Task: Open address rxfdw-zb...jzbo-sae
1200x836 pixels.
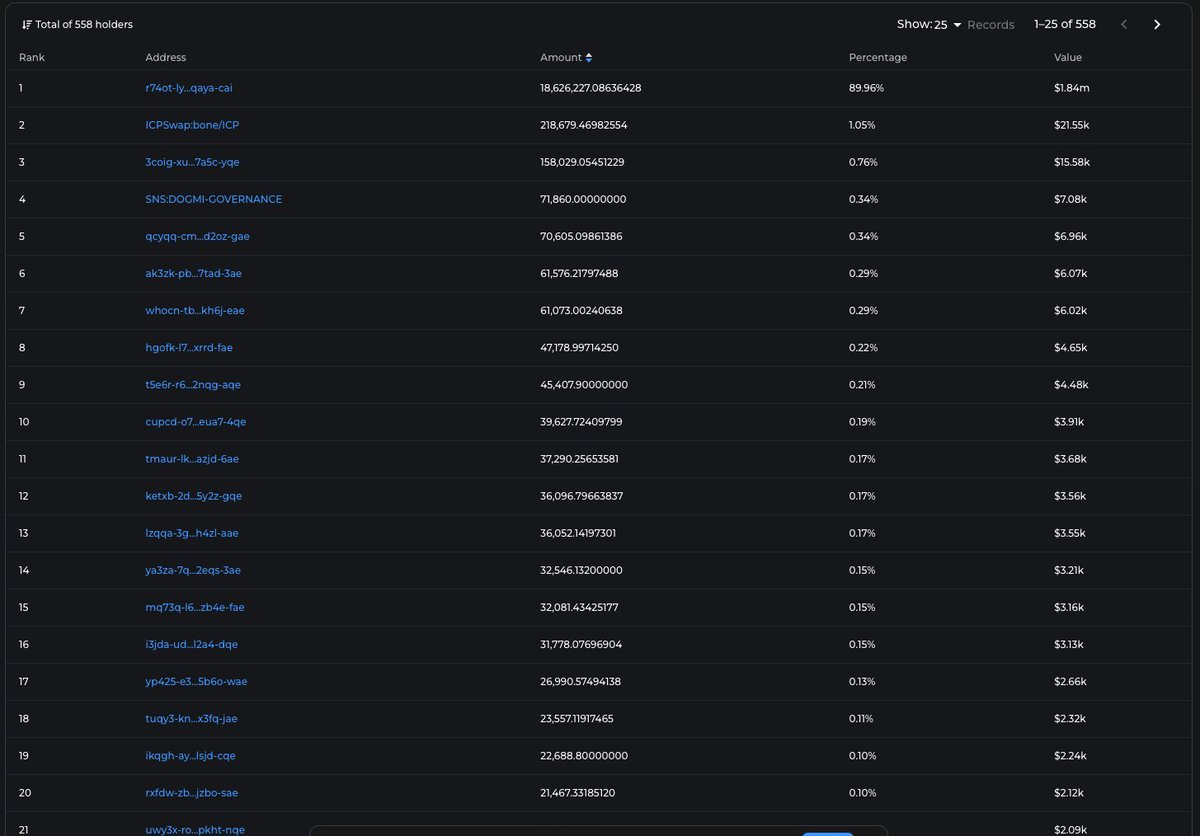Action: [x=192, y=792]
